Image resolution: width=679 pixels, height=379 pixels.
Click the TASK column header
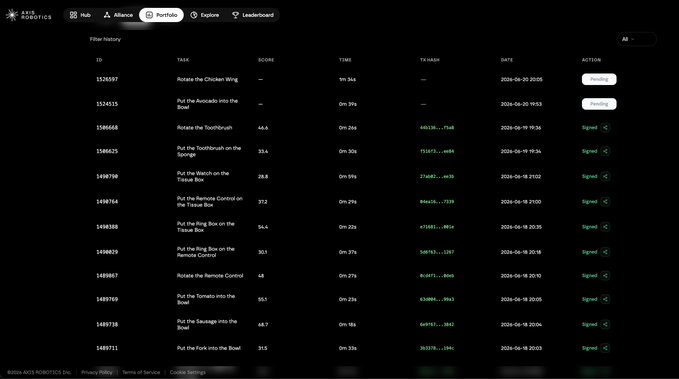pos(183,60)
